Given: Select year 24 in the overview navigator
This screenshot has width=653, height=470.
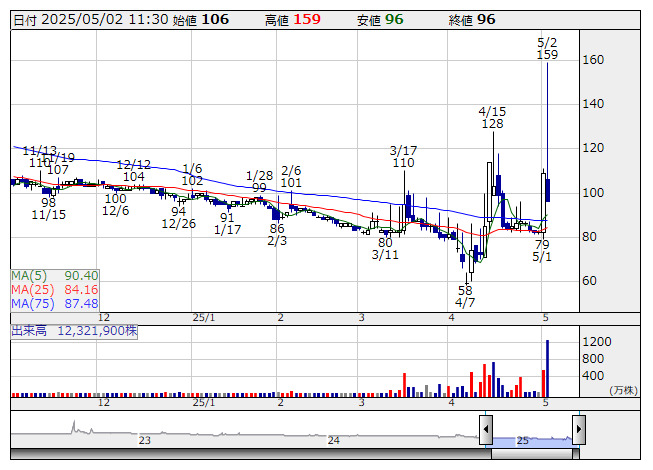Looking at the screenshot, I should coord(334,440).
